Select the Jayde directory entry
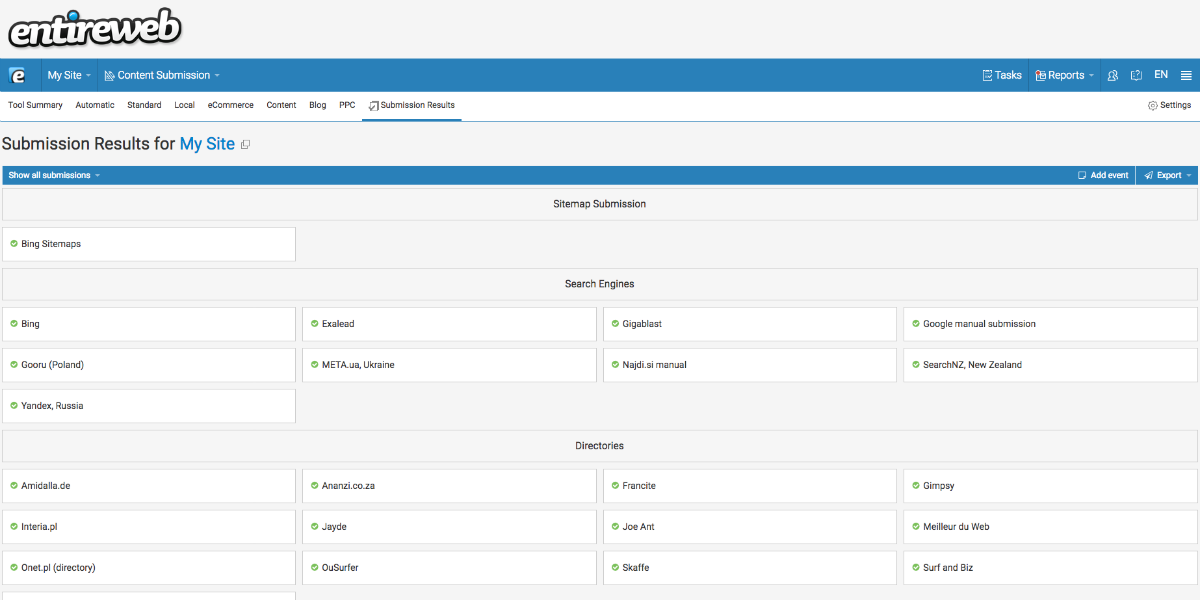 point(449,527)
